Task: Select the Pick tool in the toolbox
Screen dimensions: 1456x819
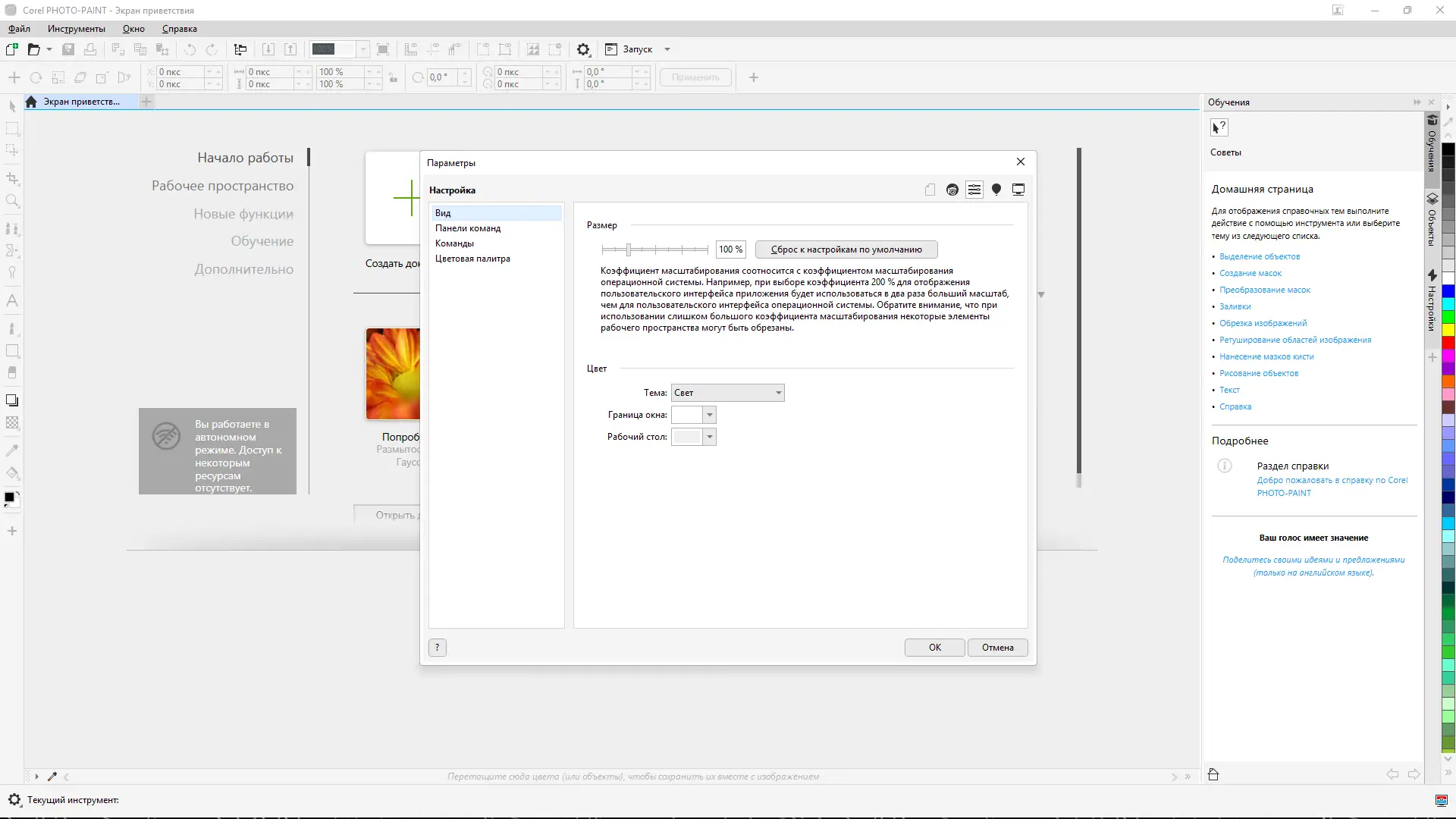Action: (12, 106)
